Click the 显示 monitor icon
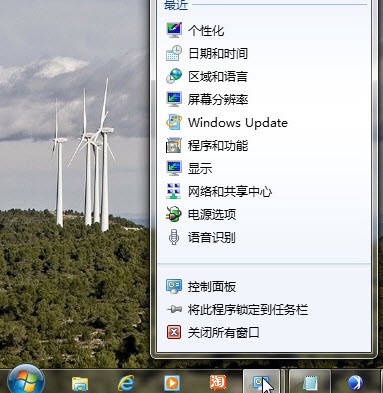Image resolution: width=383 pixels, height=393 pixels. coord(174,168)
